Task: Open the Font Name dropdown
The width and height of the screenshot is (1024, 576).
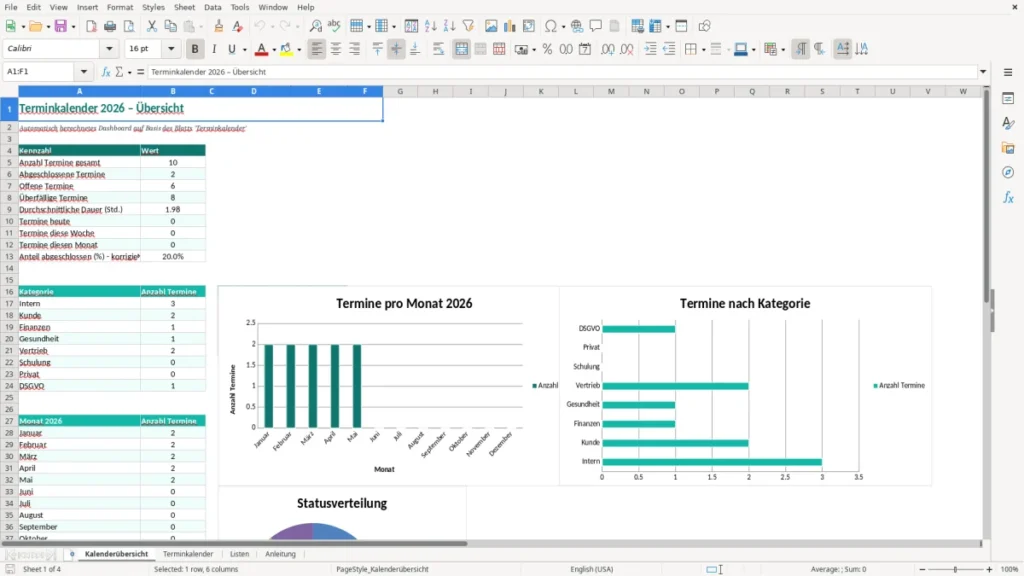Action: 109,49
